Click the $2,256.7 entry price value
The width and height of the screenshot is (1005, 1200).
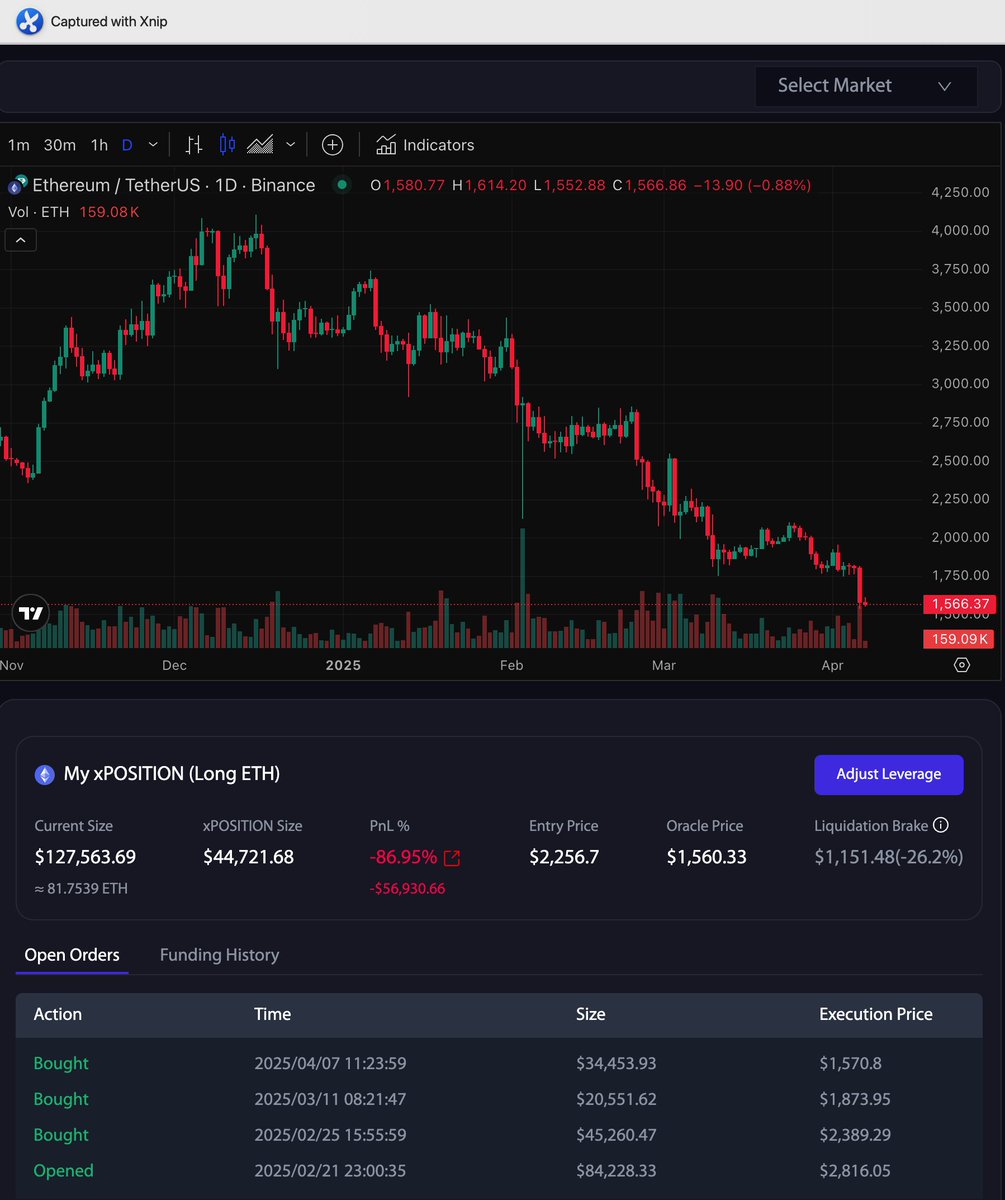[x=564, y=857]
